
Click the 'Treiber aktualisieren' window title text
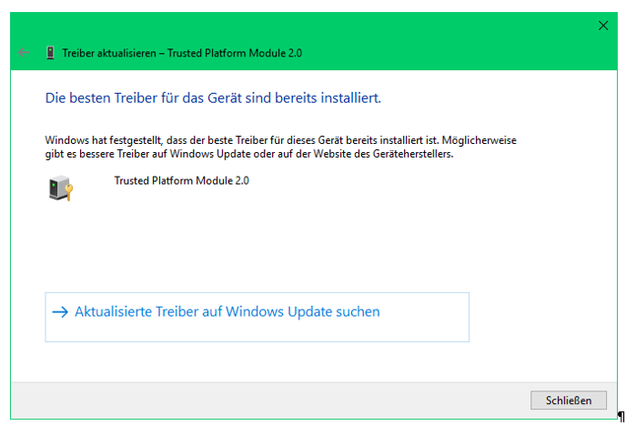point(104,52)
